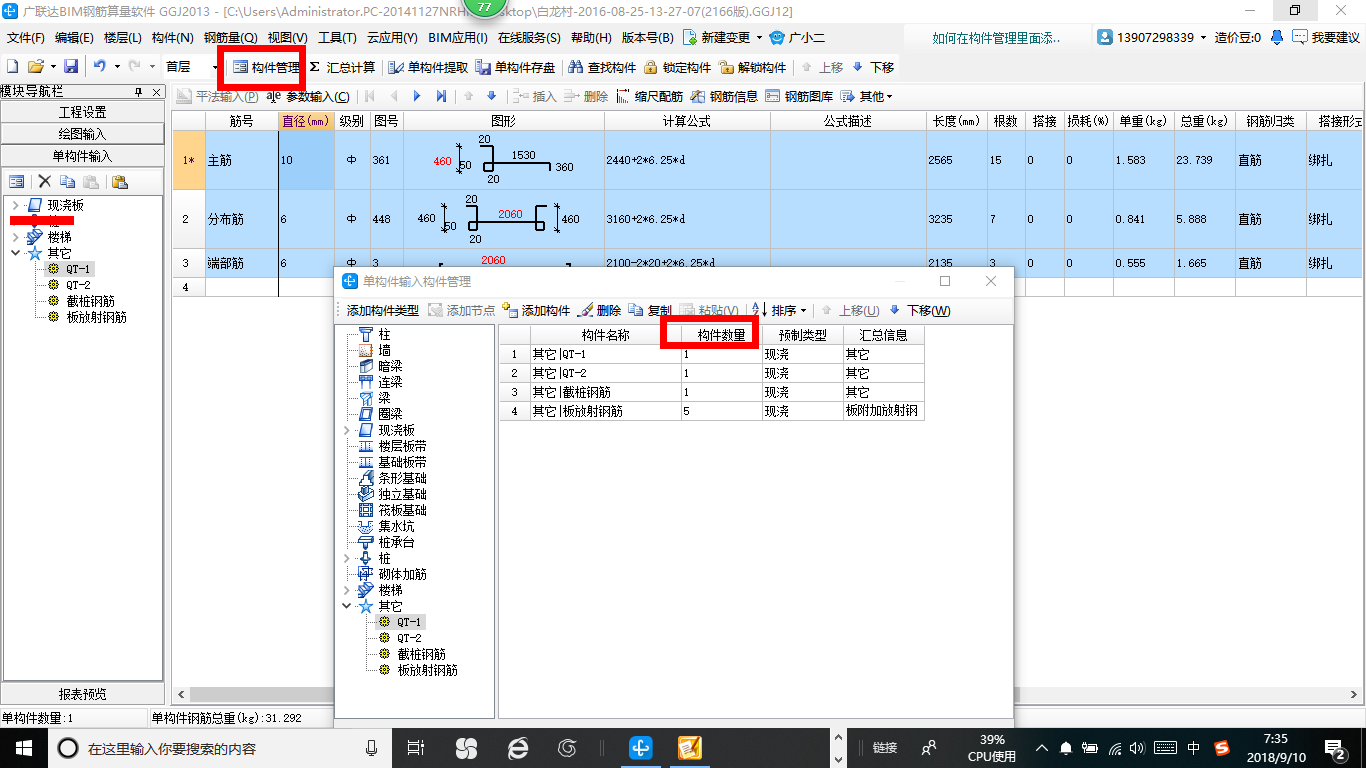Screen dimensions: 1366x768
Task: Click 添加构件 in dialog toolbar
Action: click(536, 311)
